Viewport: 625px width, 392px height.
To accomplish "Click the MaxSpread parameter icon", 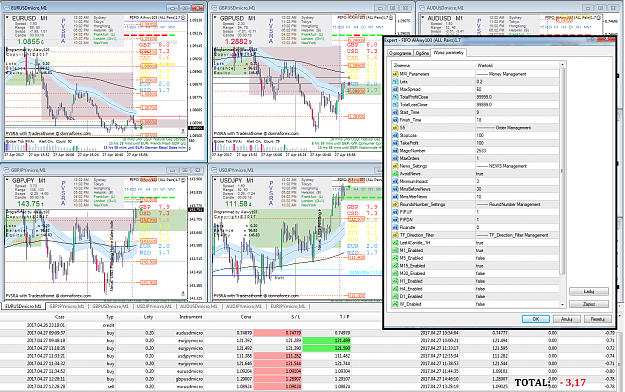I will coord(395,89).
